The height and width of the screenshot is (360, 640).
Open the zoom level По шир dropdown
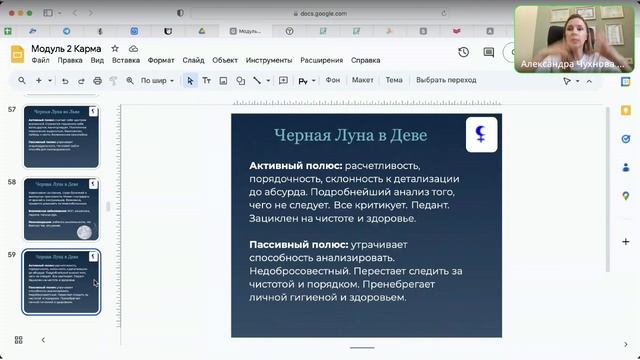click(157, 81)
